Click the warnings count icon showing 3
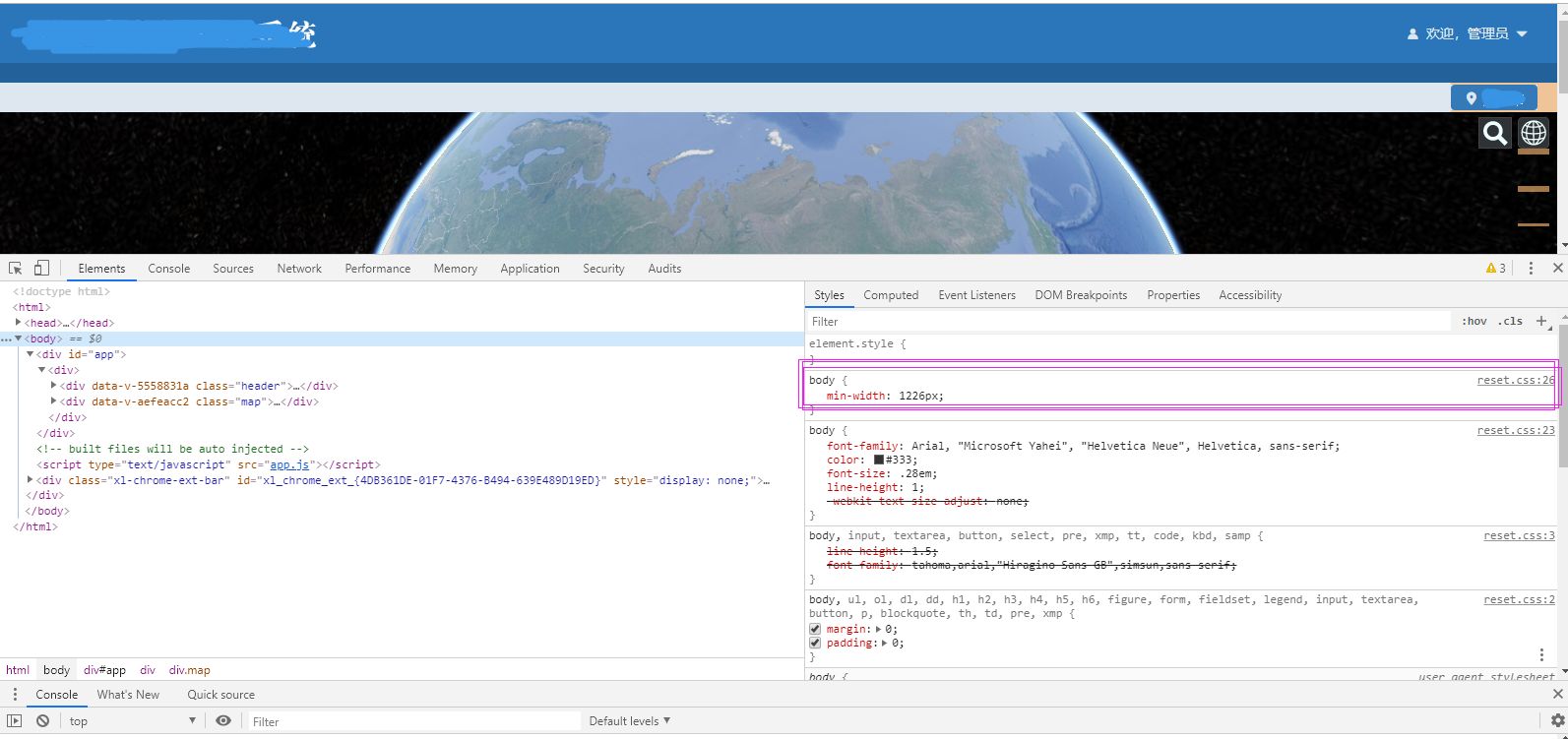 [1496, 268]
